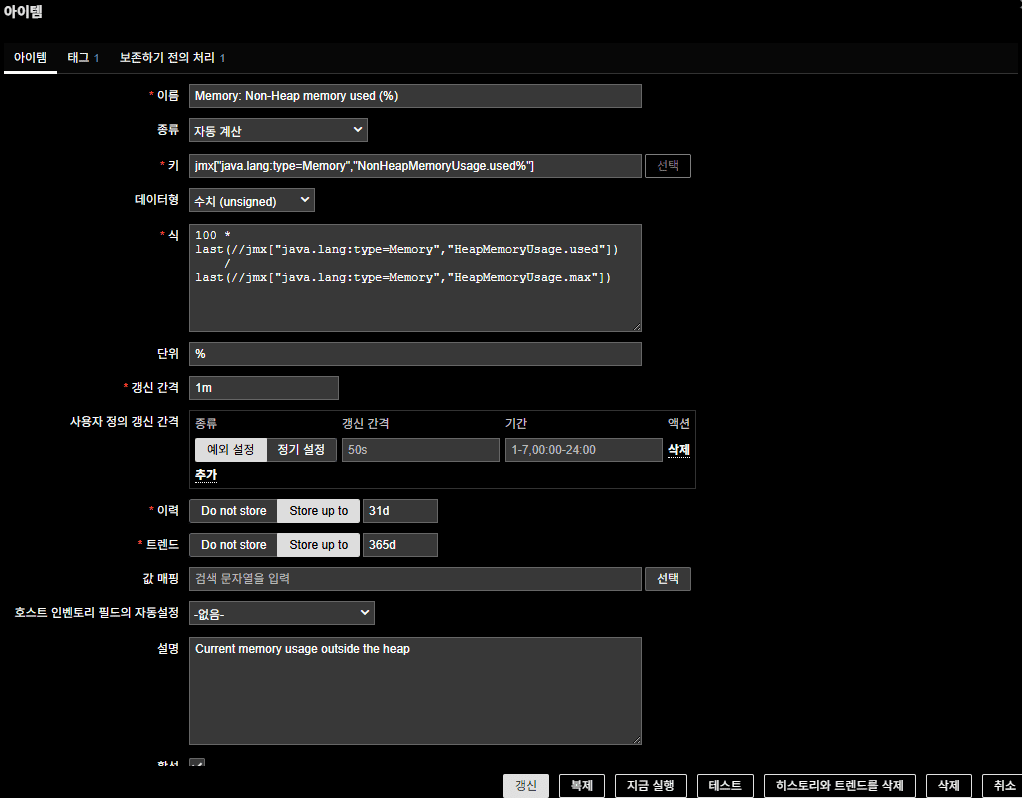This screenshot has width=1022, height=798.
Task: Open the 보존하기 전의 처리 tab
Action: (171, 58)
